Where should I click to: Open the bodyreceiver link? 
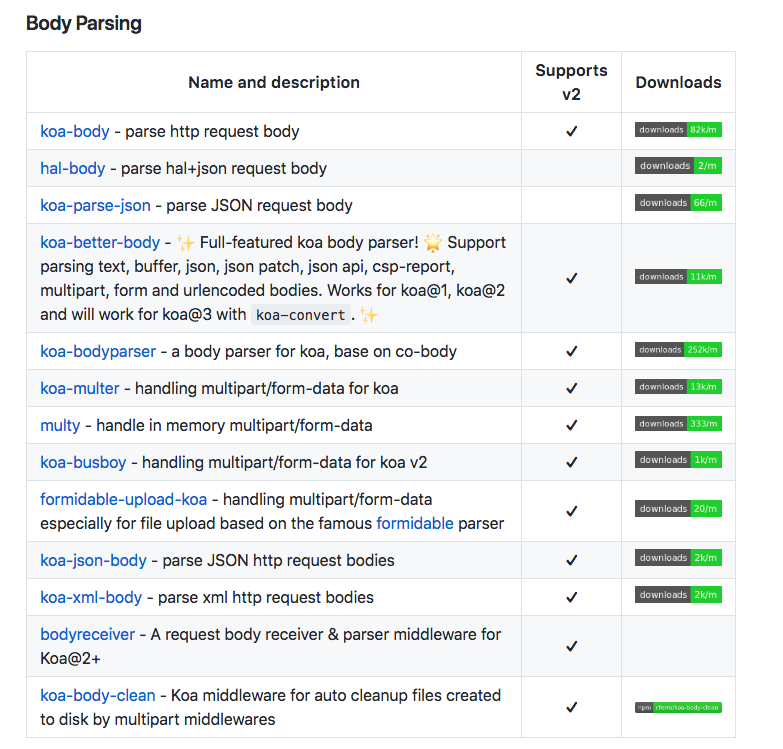pos(87,634)
